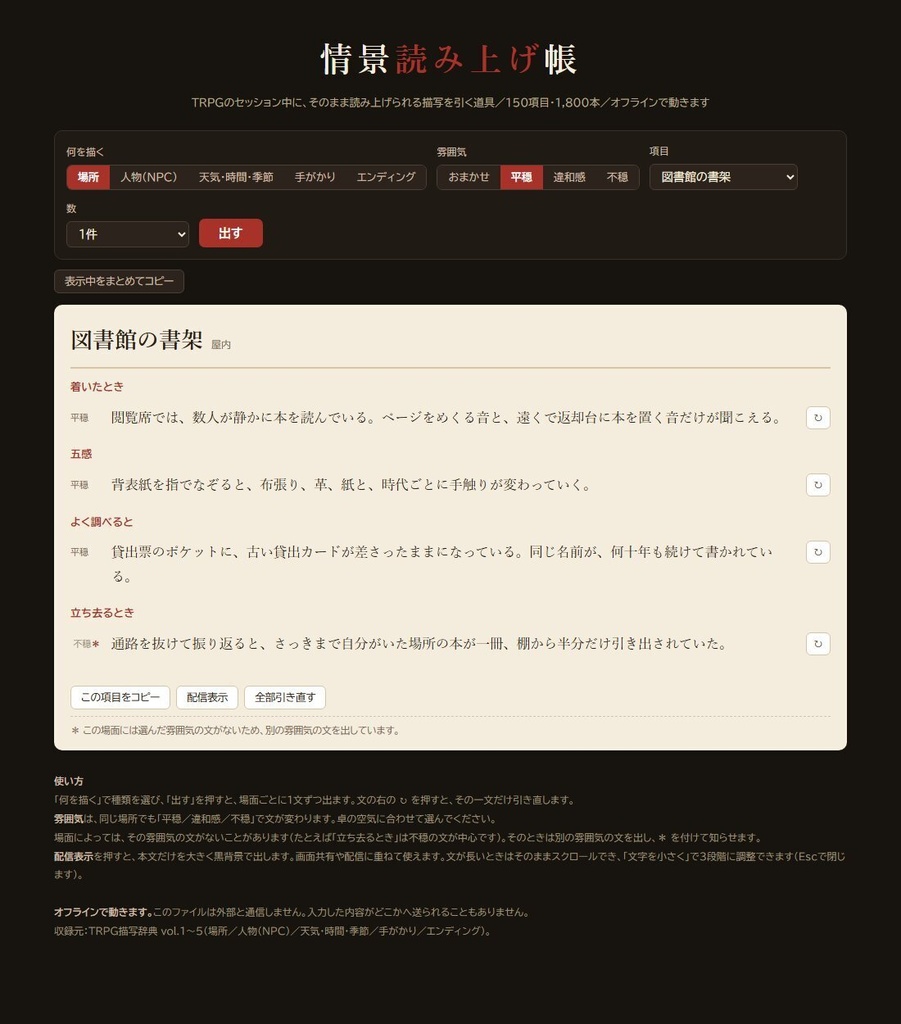Screen dimensions: 901x1024
Task: Redraw the 着いたとき sentence with its refresh icon
Action: coord(818,418)
